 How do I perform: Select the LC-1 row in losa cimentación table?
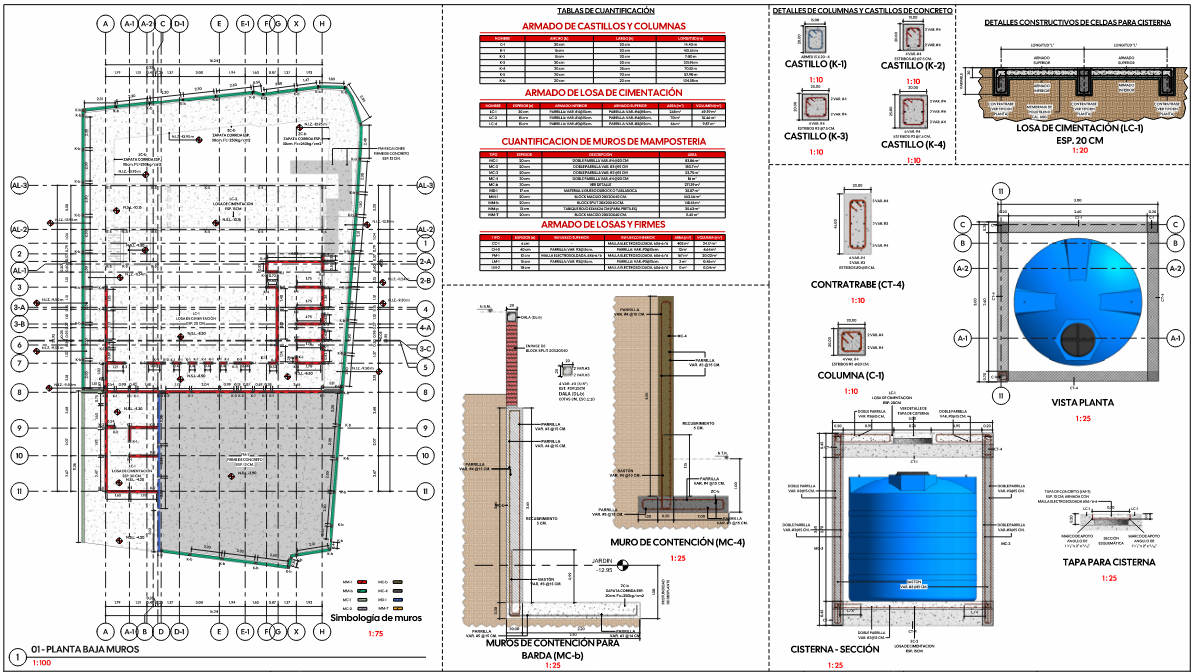(602, 112)
